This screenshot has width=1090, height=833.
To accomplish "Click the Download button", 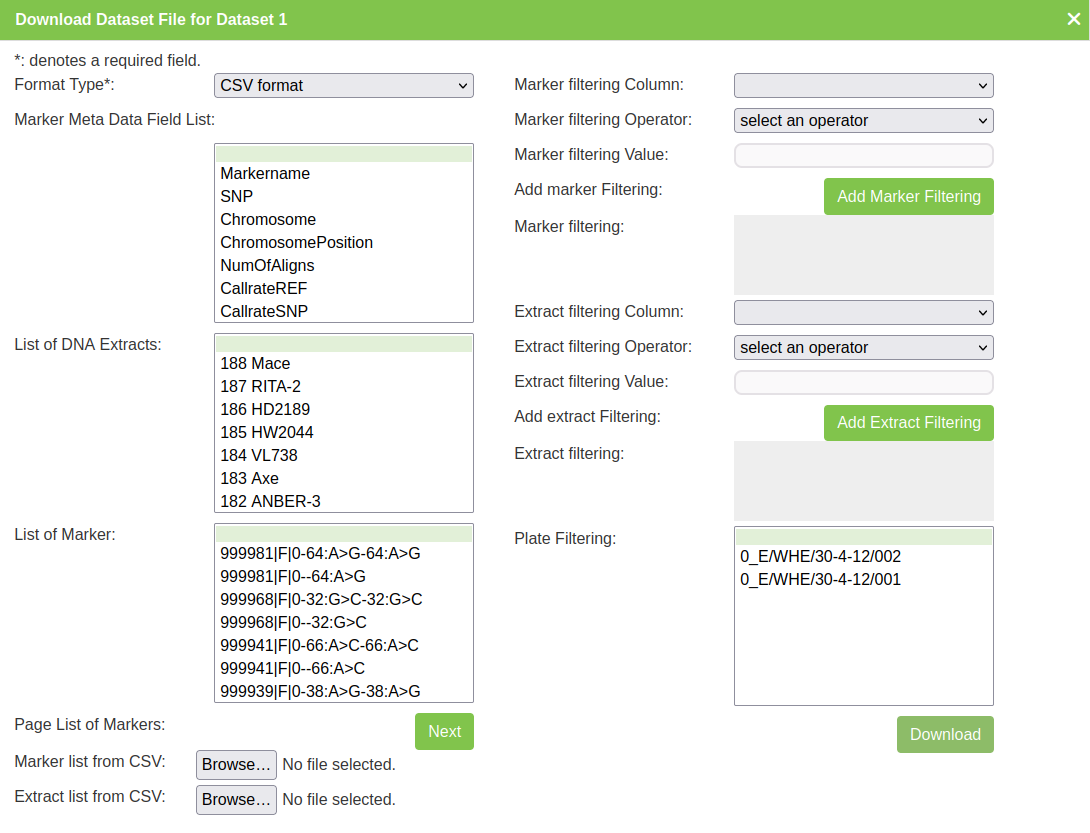I will 944,735.
